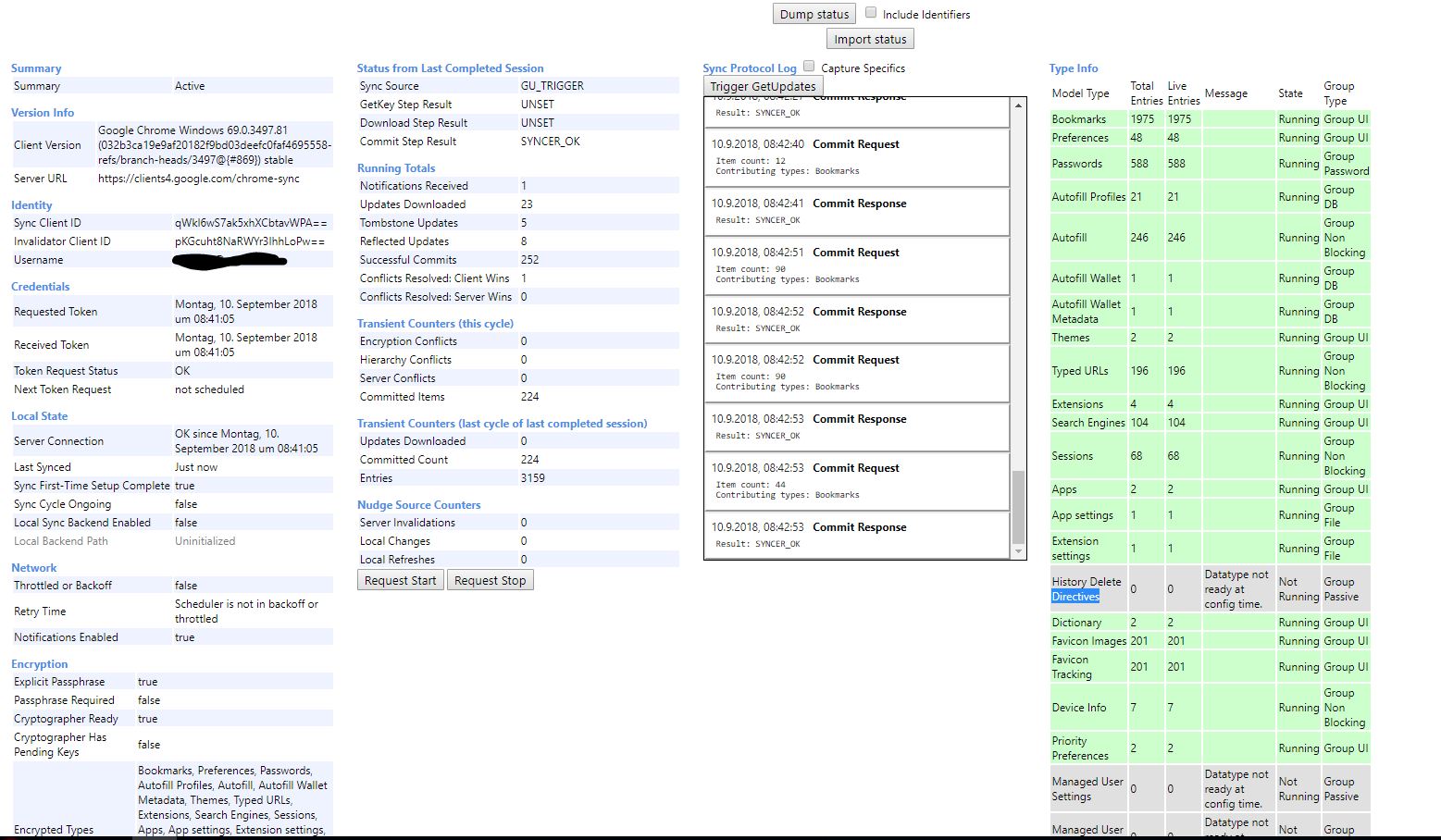Click the Sync Source GU_TRIGGER value
1441x840 pixels.
click(553, 86)
